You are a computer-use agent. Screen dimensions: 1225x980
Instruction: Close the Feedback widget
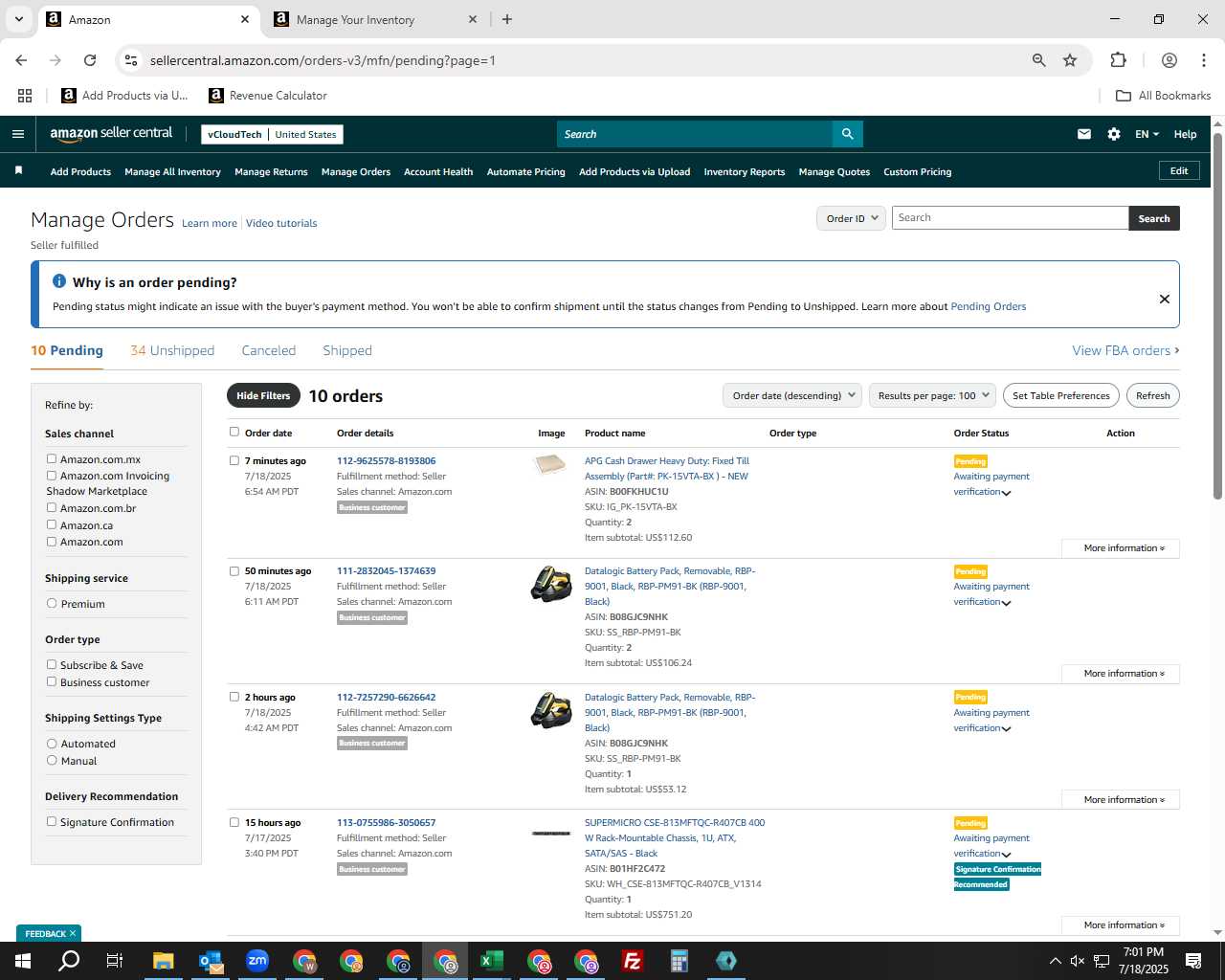73,933
